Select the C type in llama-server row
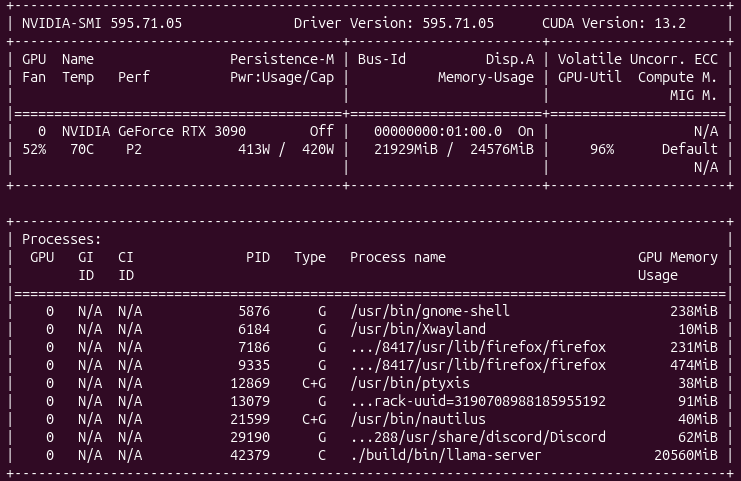The width and height of the screenshot is (741, 481). click(x=322, y=455)
